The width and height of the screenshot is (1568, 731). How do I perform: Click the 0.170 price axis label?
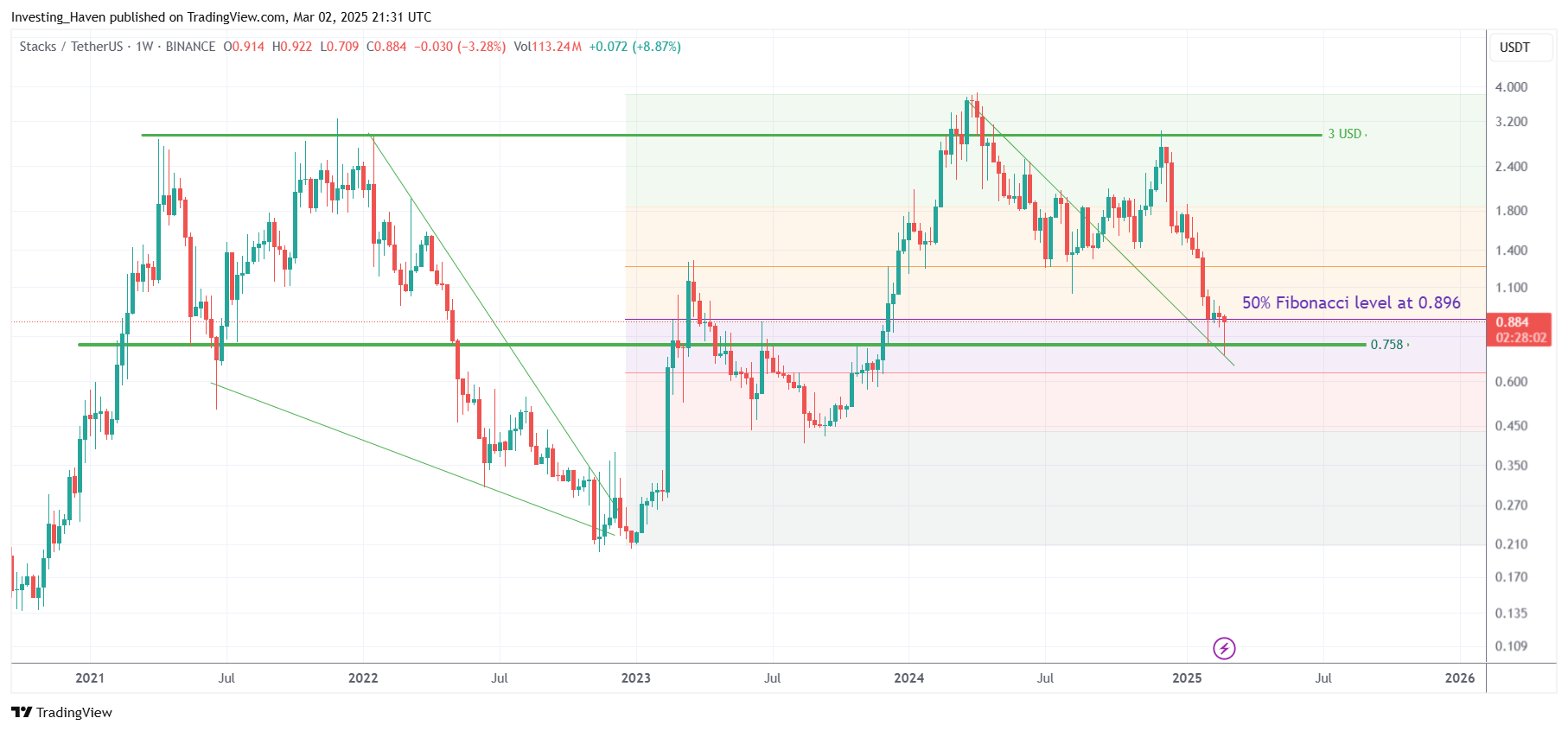(x=1511, y=577)
